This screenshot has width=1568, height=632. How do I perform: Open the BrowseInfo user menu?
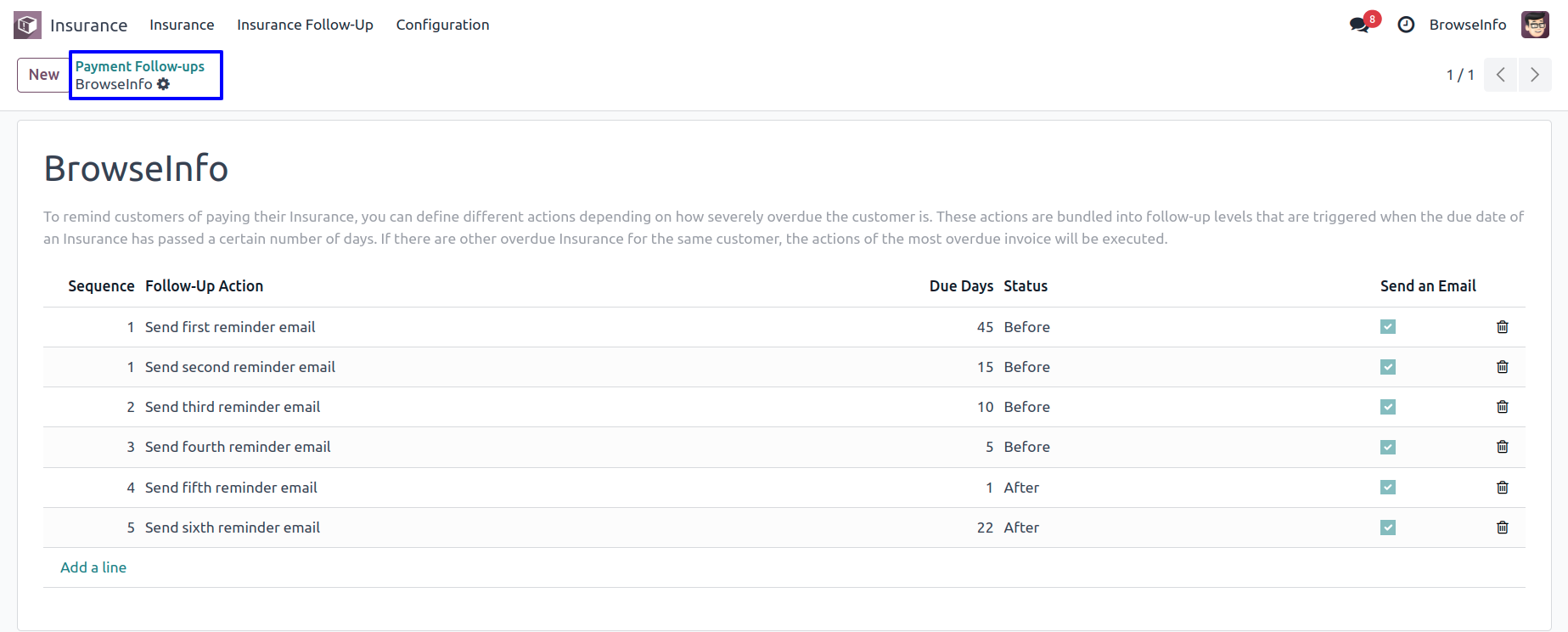1468,25
